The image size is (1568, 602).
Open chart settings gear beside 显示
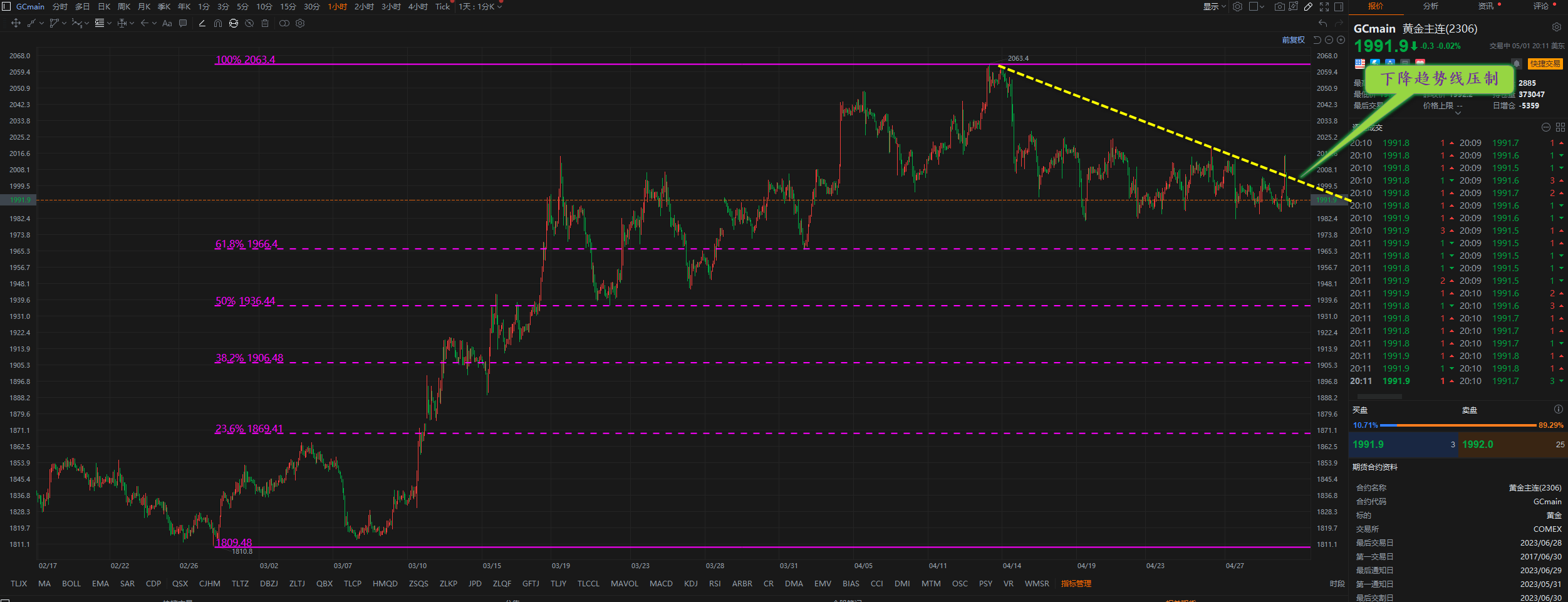(x=1237, y=7)
